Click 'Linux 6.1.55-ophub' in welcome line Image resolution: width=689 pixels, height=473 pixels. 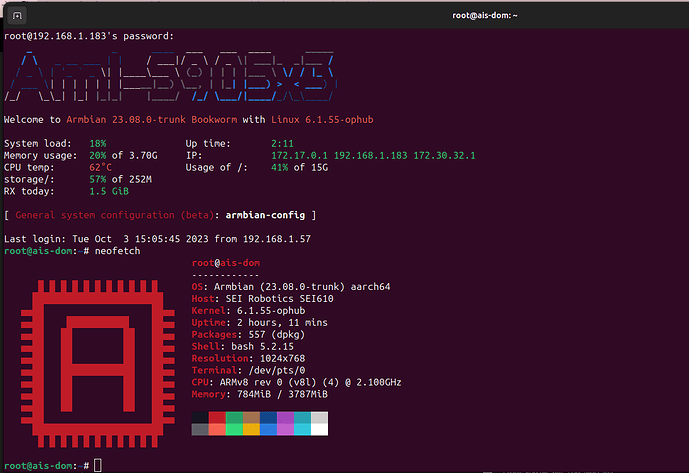(x=322, y=120)
